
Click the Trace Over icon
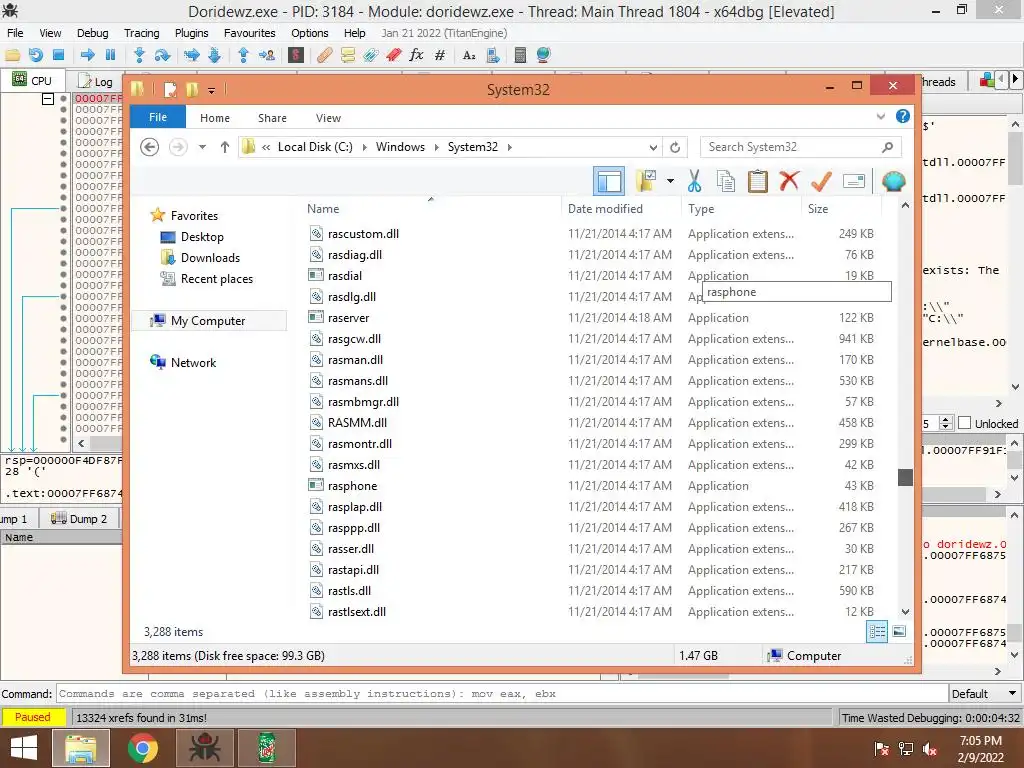pyautogui.click(x=214, y=55)
